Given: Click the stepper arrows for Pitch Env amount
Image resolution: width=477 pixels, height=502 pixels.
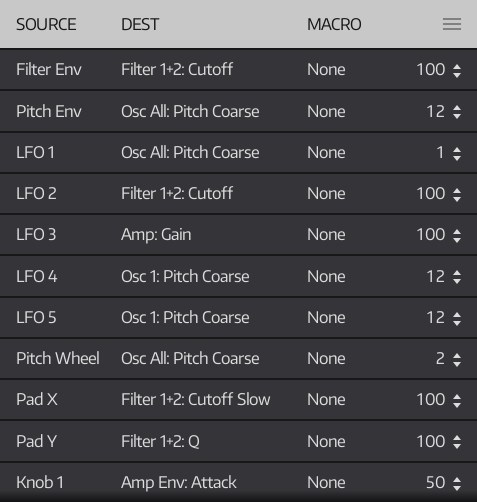Looking at the screenshot, I should (457, 112).
